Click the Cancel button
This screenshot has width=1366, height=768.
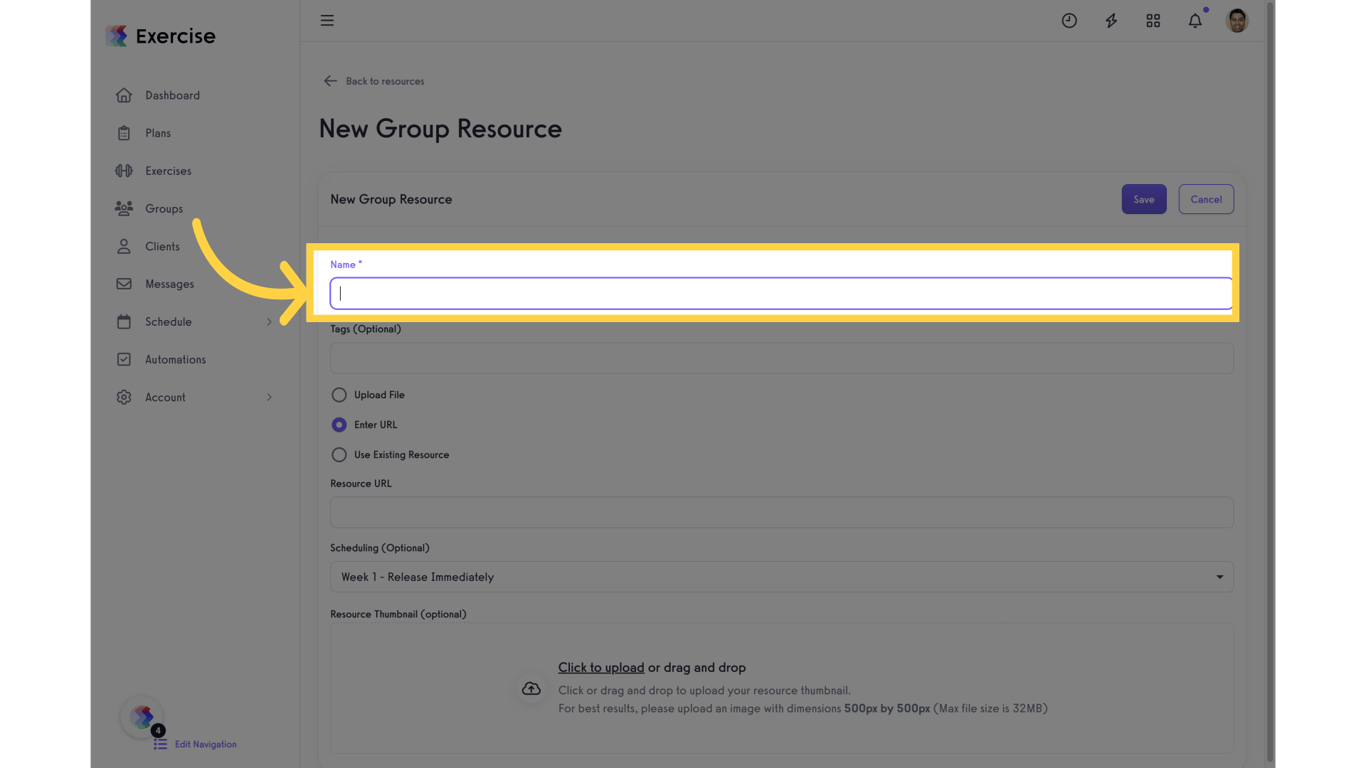tap(1206, 199)
